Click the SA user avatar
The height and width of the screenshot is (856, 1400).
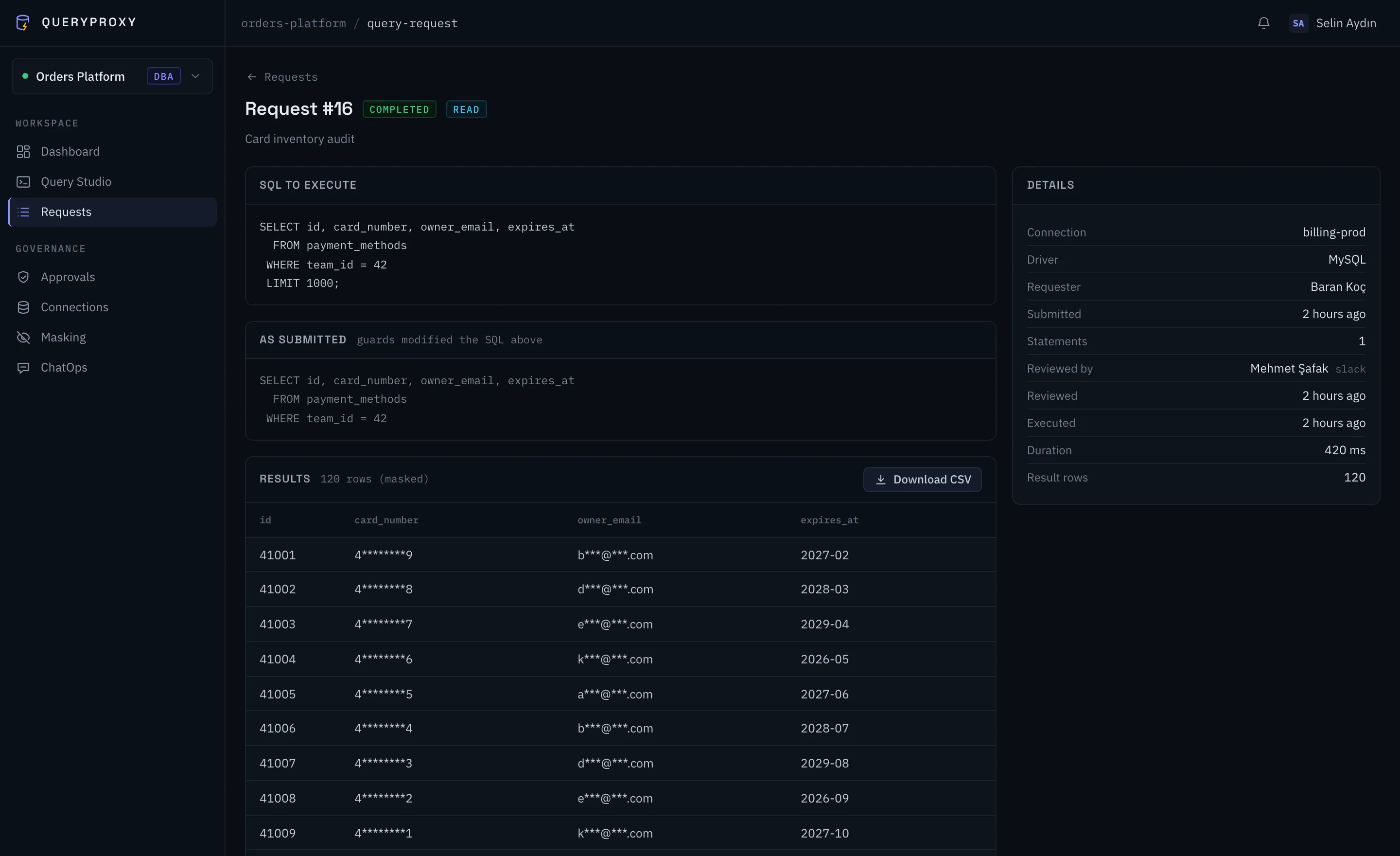[x=1298, y=23]
